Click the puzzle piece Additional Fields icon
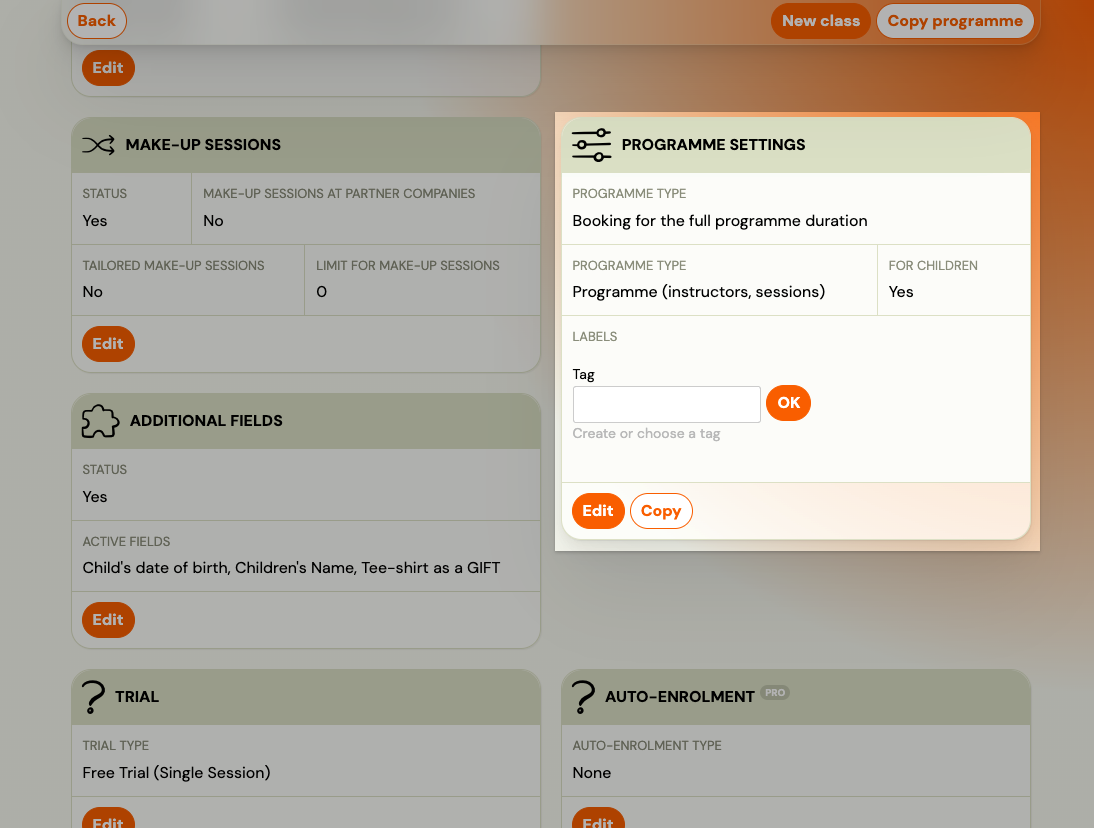 (100, 421)
